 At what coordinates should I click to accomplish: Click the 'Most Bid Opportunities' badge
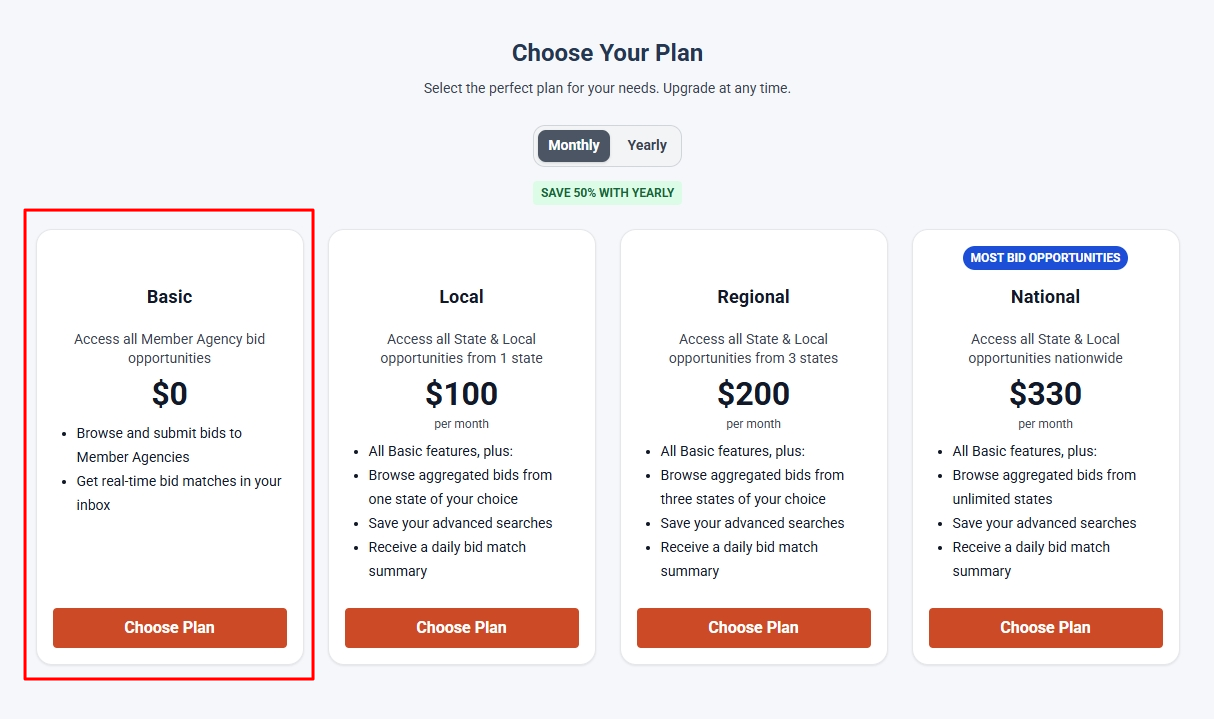1045,258
